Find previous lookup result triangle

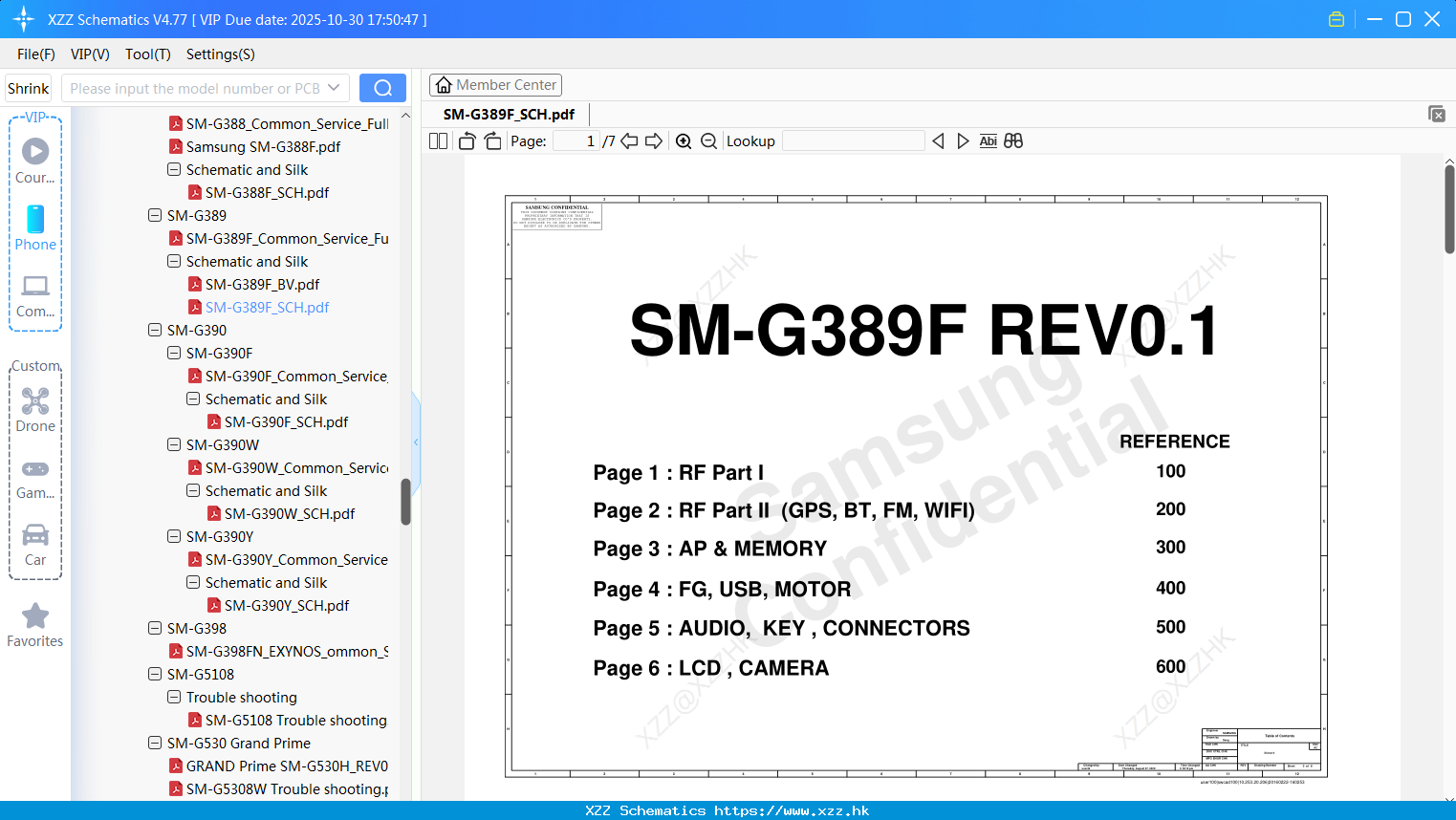coord(938,141)
